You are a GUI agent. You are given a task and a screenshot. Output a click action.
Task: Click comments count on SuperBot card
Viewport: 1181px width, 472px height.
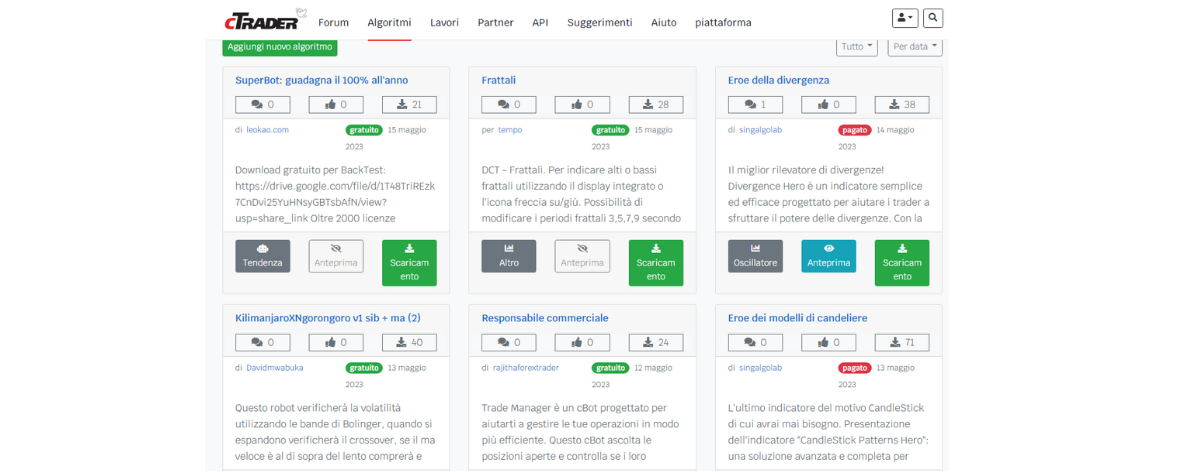point(262,105)
